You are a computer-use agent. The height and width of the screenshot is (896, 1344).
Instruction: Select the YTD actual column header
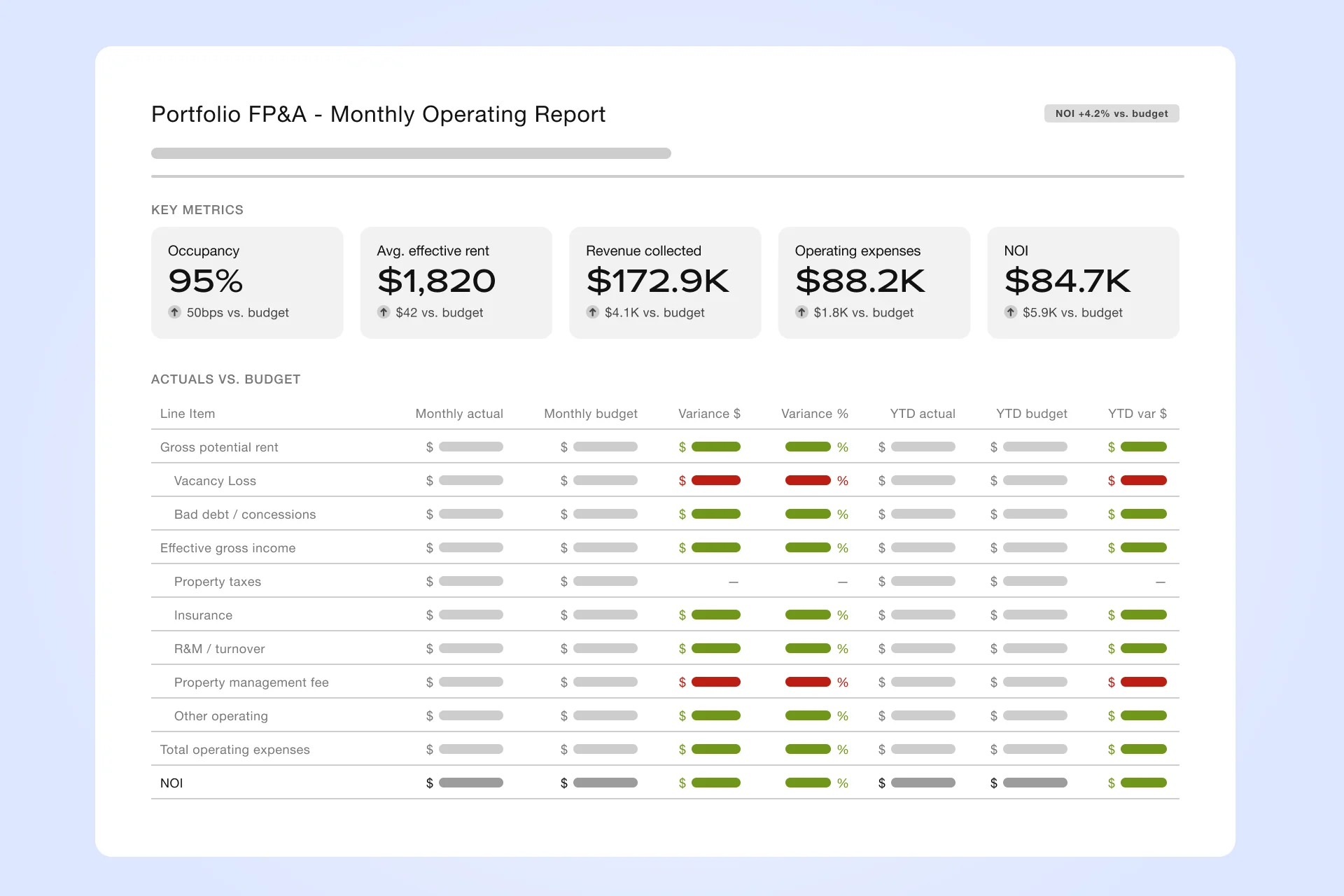point(923,414)
